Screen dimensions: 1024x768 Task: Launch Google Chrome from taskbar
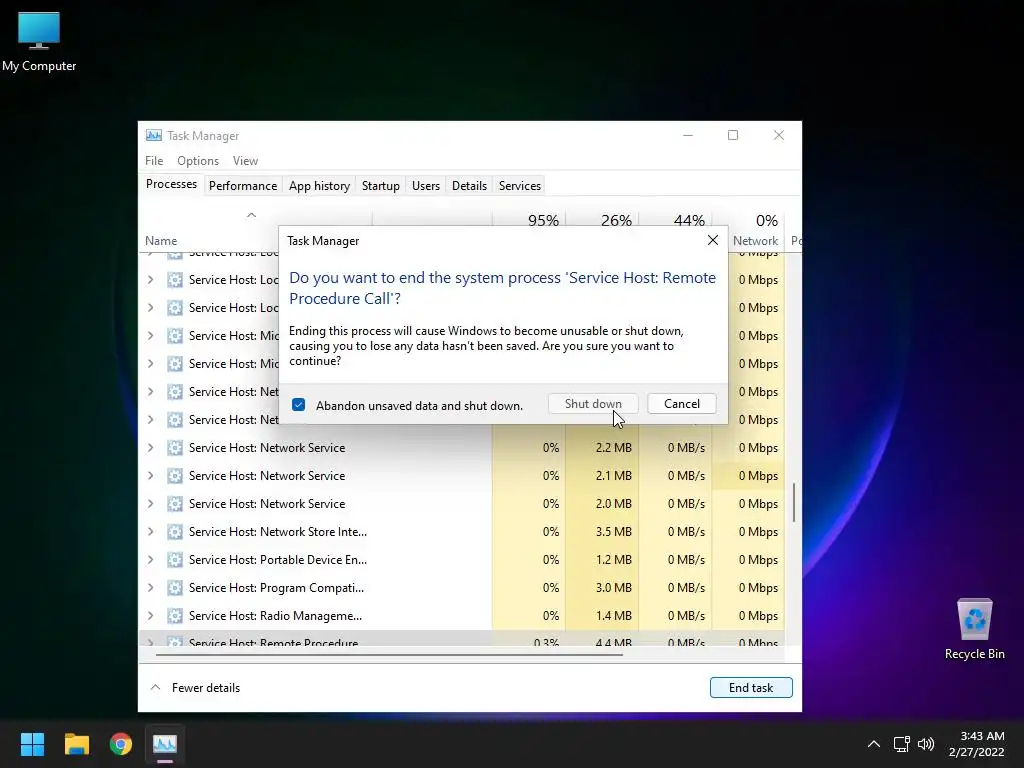point(121,744)
